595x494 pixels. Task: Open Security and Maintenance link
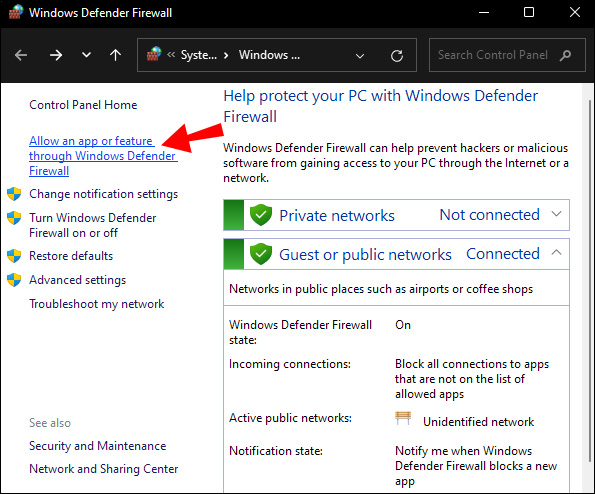98,446
